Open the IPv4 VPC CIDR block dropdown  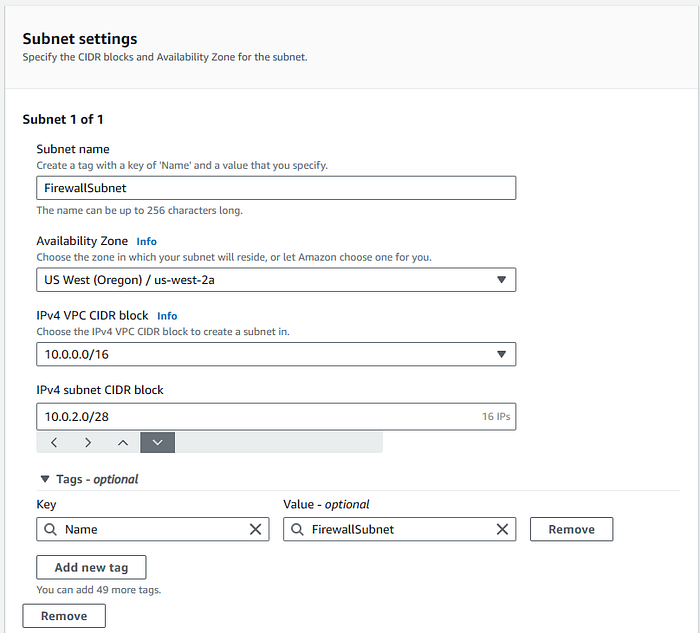(x=276, y=354)
